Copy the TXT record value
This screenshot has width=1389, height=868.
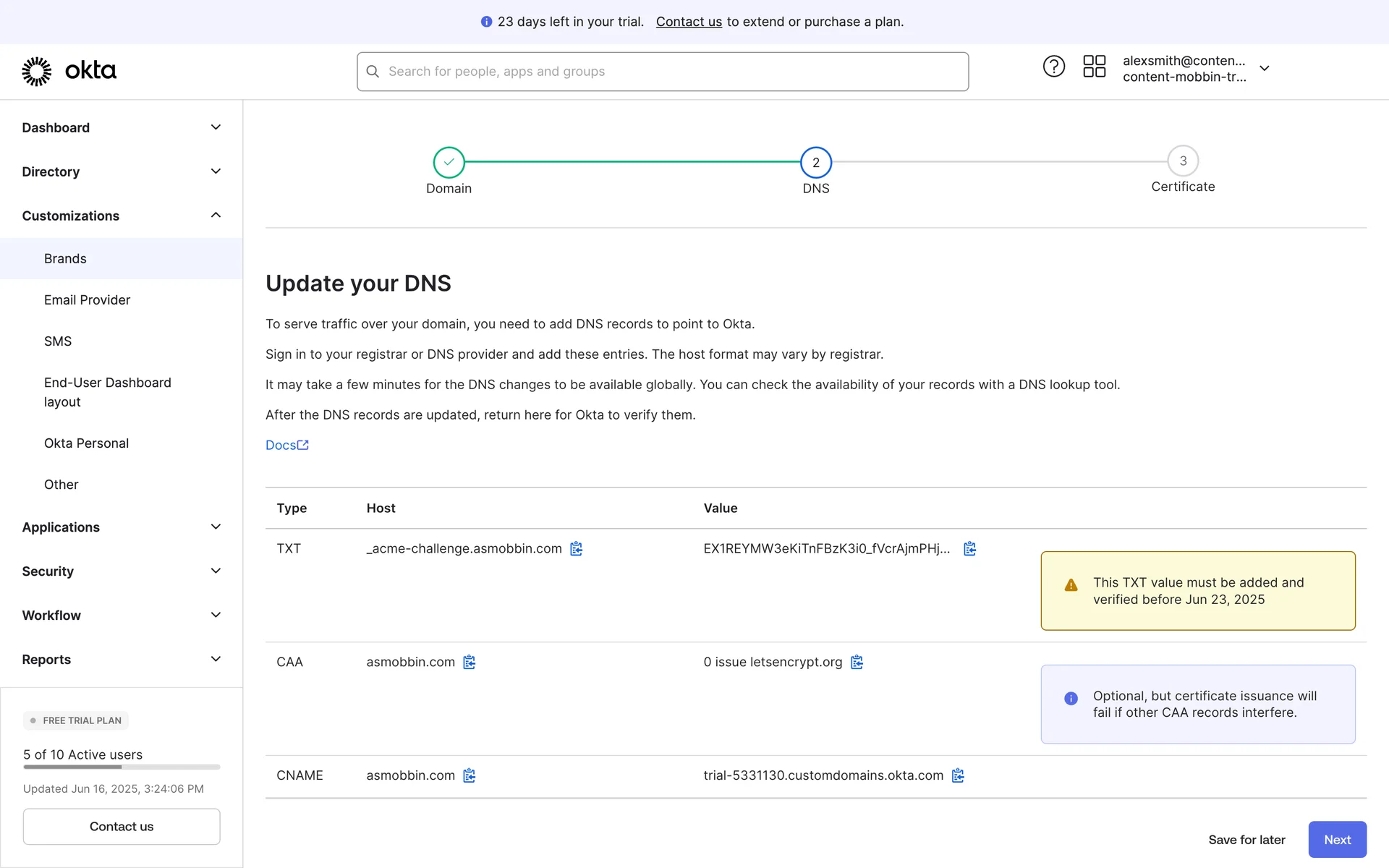(969, 549)
